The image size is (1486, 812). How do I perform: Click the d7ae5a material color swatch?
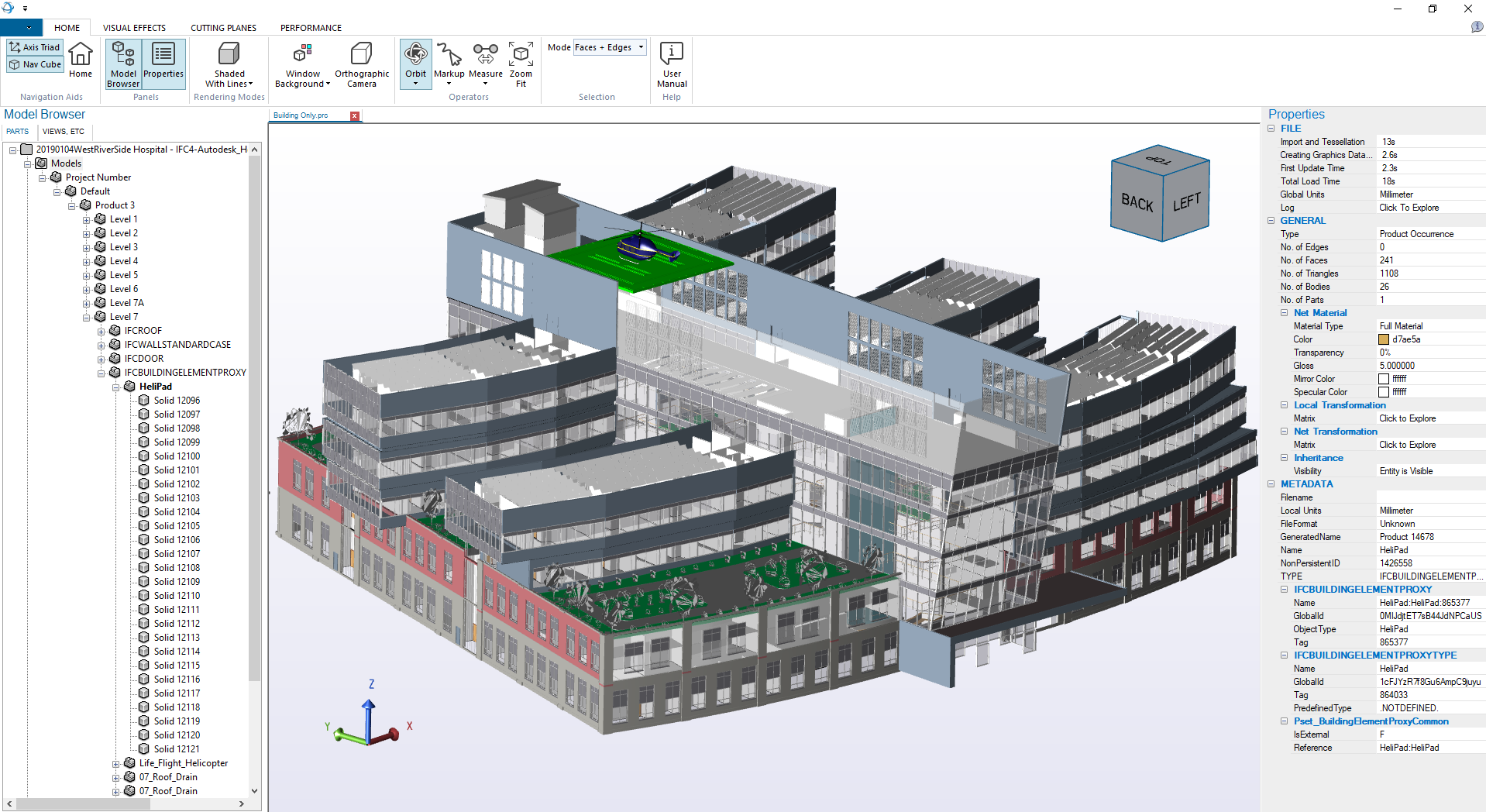(x=1384, y=339)
